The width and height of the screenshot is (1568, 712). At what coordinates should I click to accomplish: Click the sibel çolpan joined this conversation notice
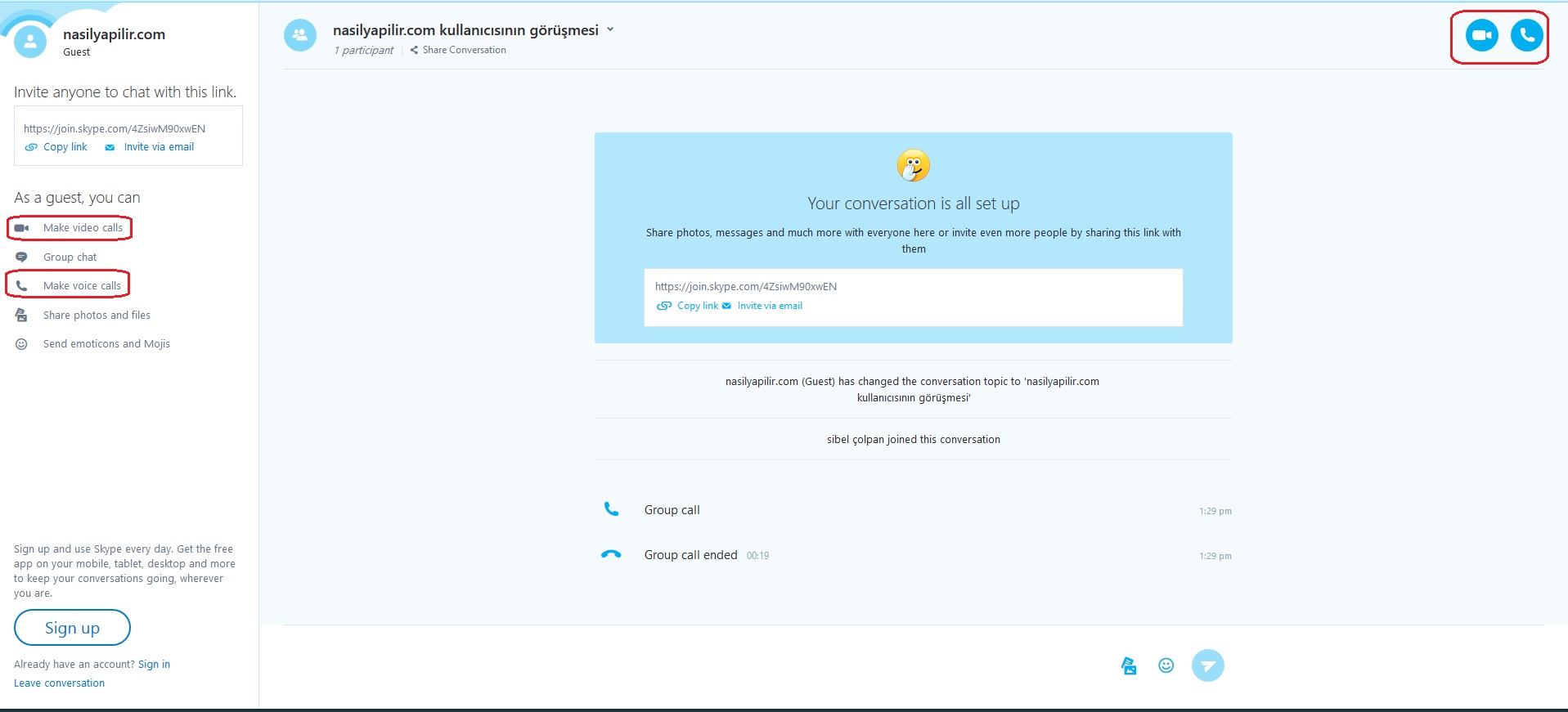913,440
